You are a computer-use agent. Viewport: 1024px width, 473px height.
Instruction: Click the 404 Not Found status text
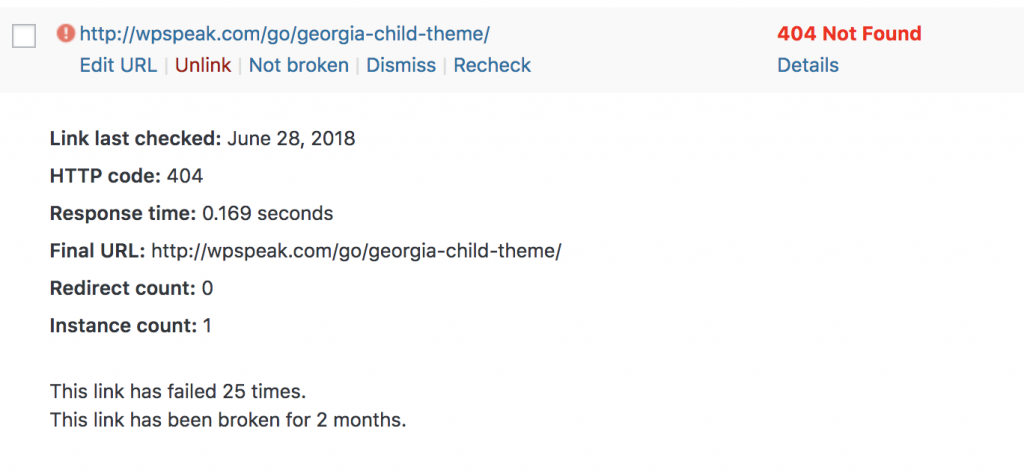[849, 33]
